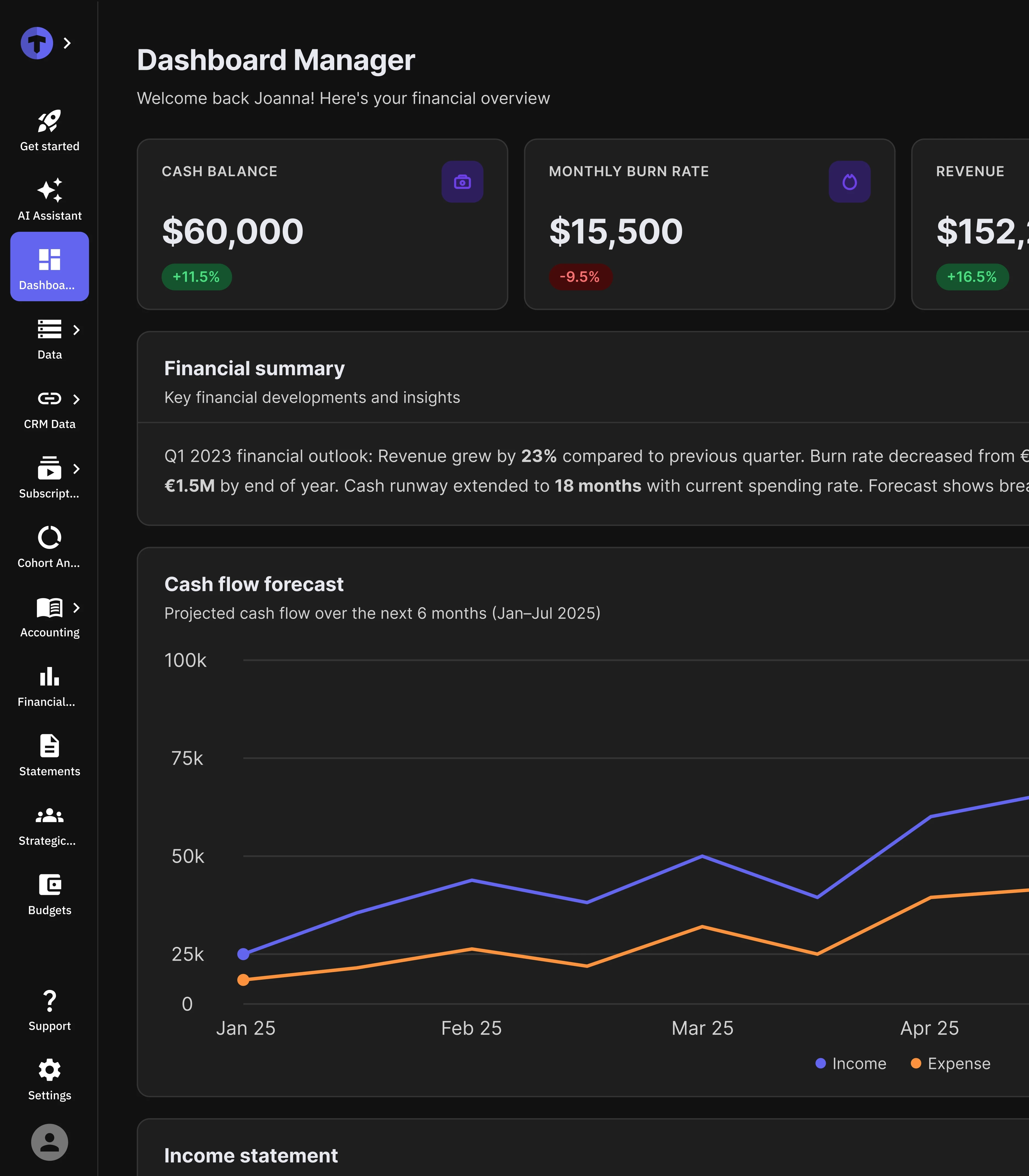Viewport: 1029px width, 1176px height.
Task: Click the Income start point on Jan 25
Action: point(243,954)
